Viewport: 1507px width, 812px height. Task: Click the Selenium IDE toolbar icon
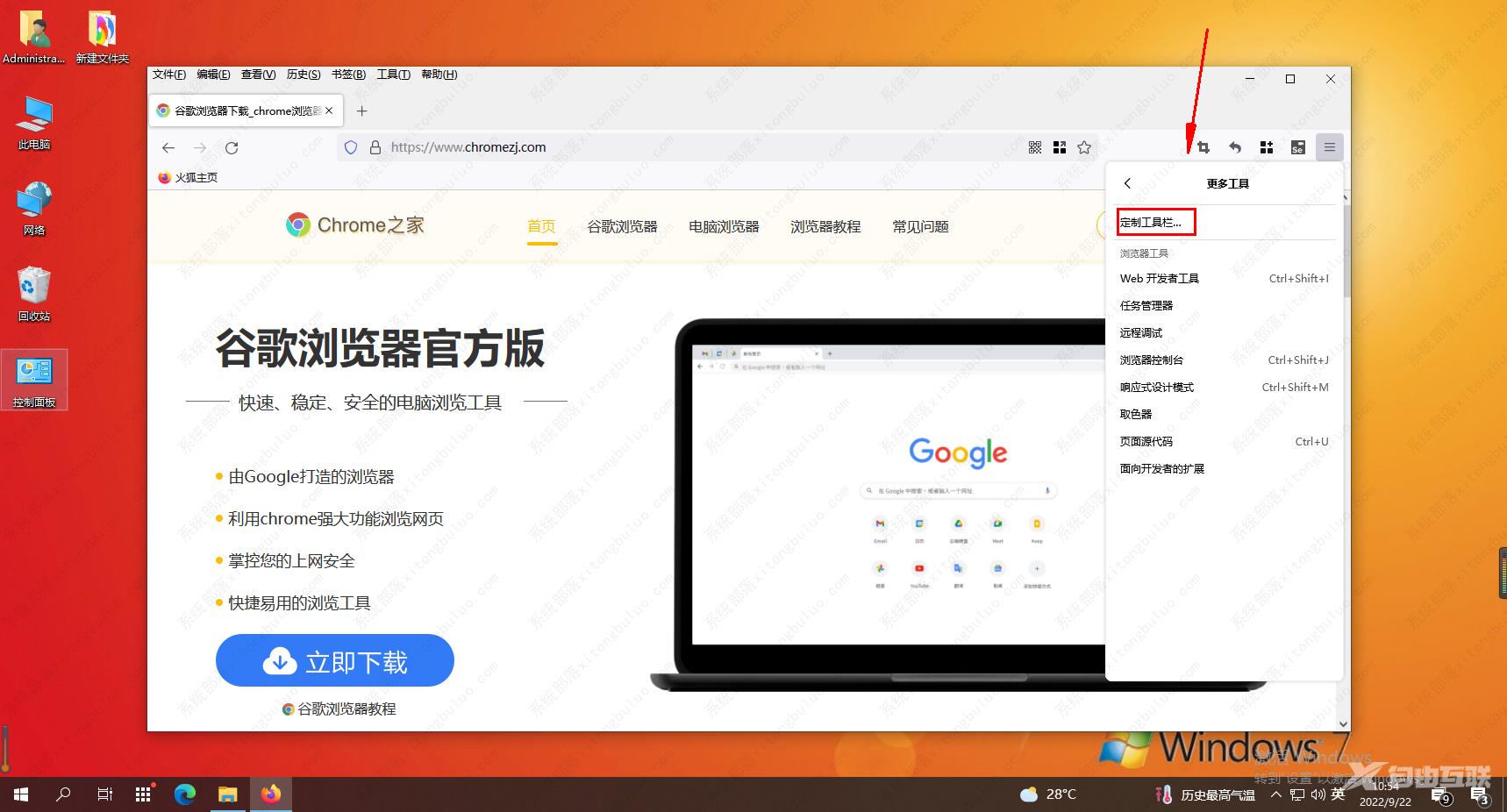tap(1298, 147)
